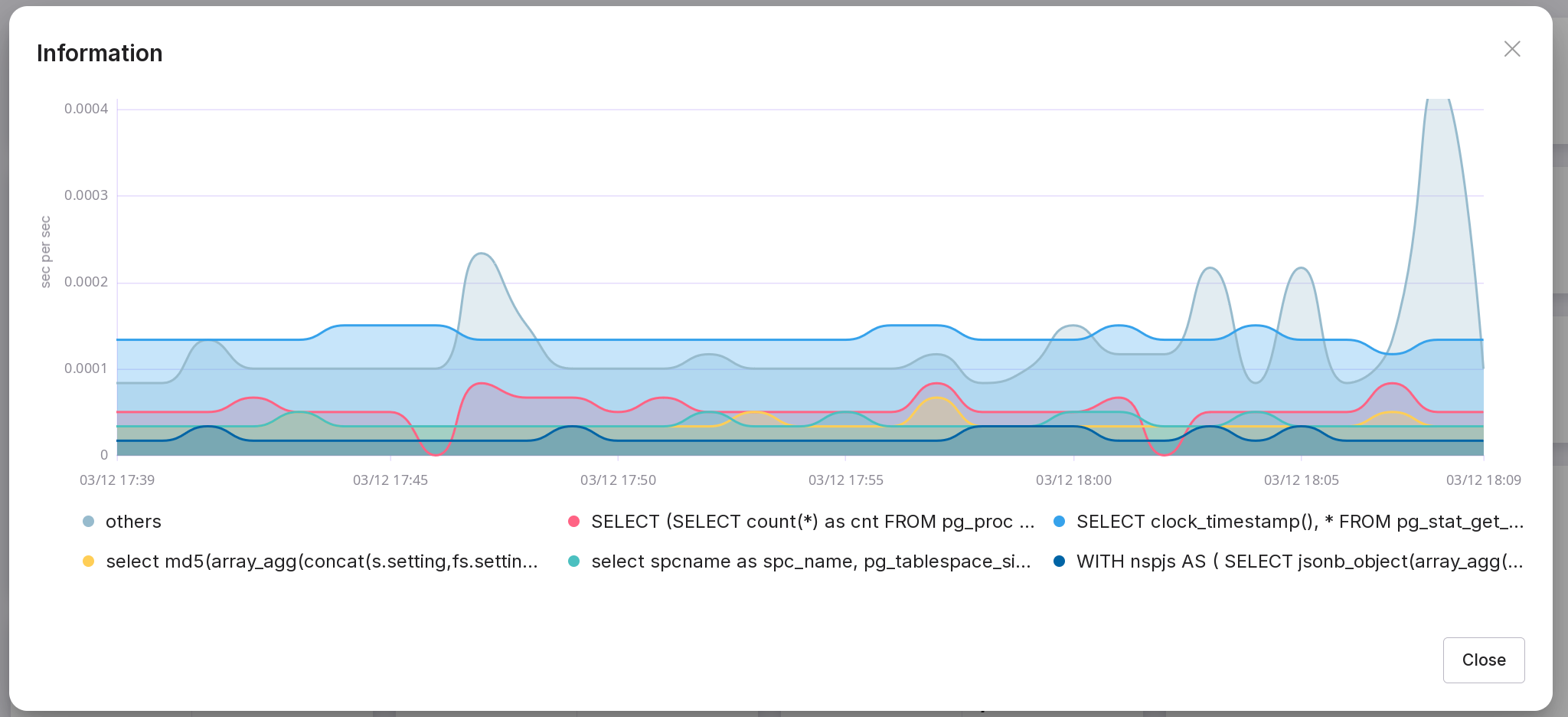
Task: Click the dark blue WITH nspjs legend dot
Action: coord(1059,561)
